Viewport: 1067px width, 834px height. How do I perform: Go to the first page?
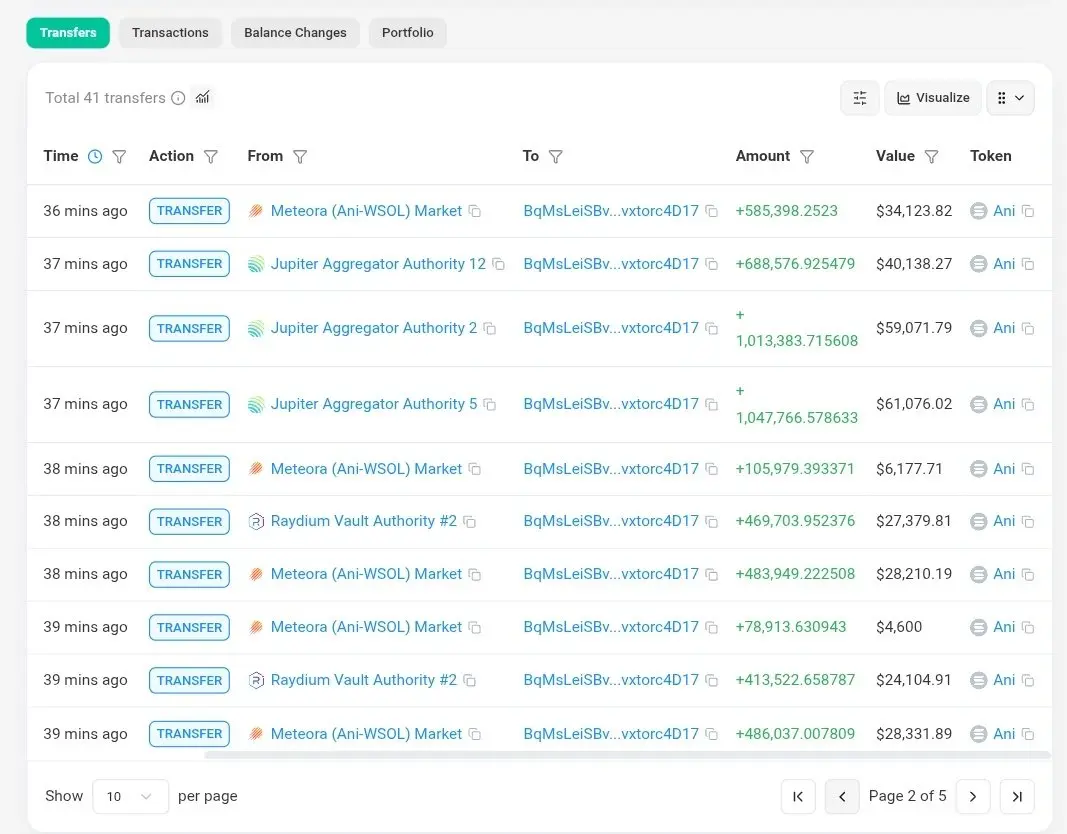(798, 797)
